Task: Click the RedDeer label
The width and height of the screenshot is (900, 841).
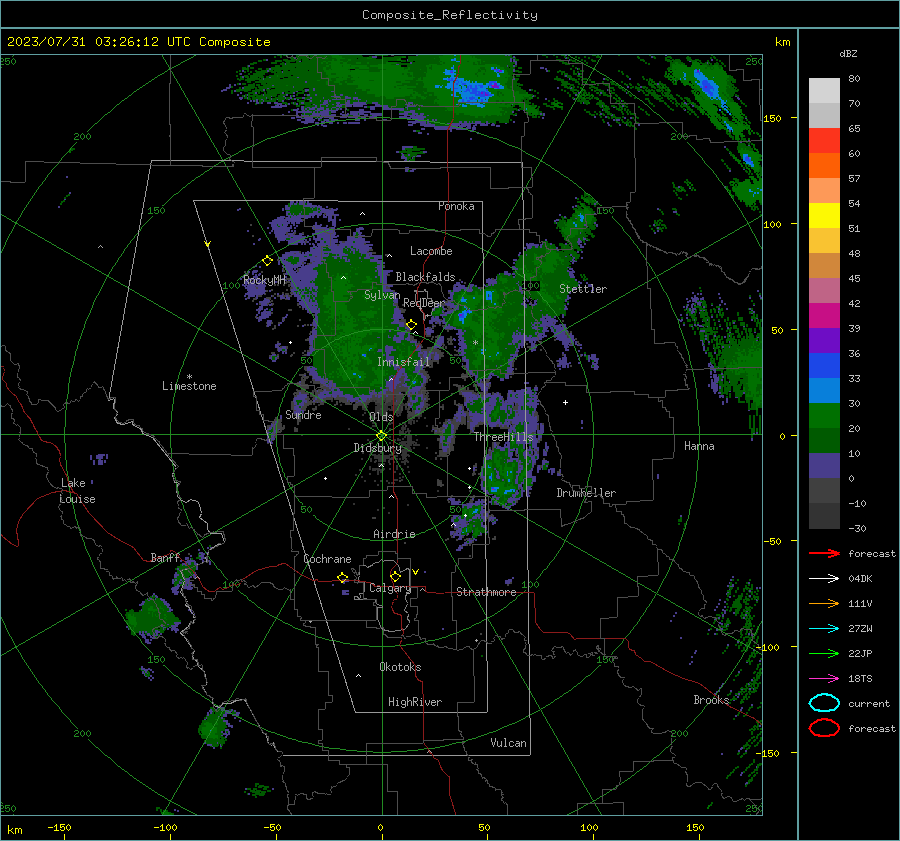Action: pyautogui.click(x=424, y=303)
